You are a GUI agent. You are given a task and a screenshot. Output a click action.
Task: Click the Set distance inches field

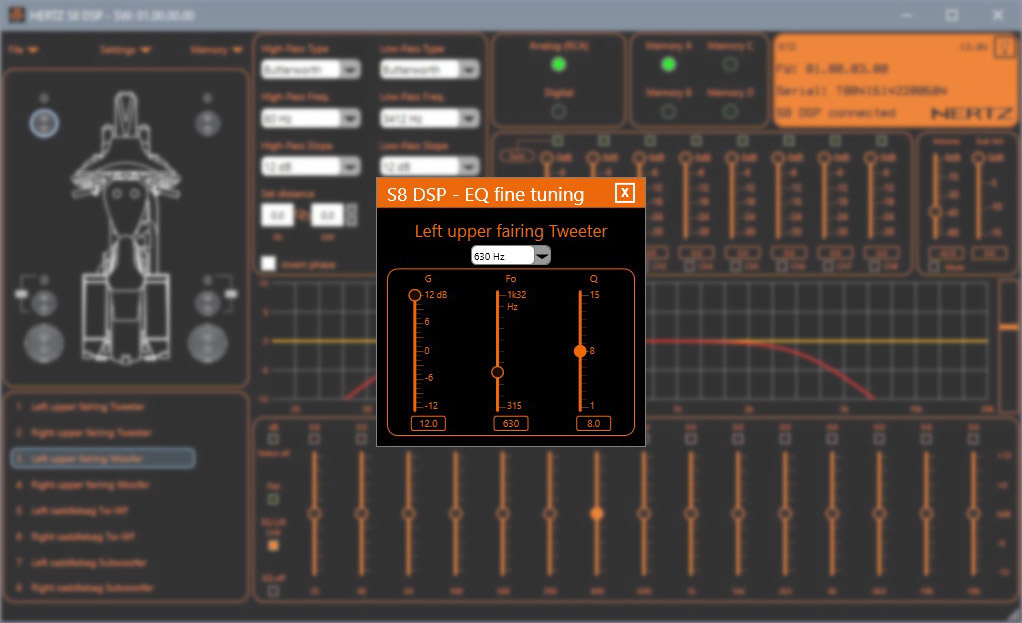pyautogui.click(x=278, y=215)
